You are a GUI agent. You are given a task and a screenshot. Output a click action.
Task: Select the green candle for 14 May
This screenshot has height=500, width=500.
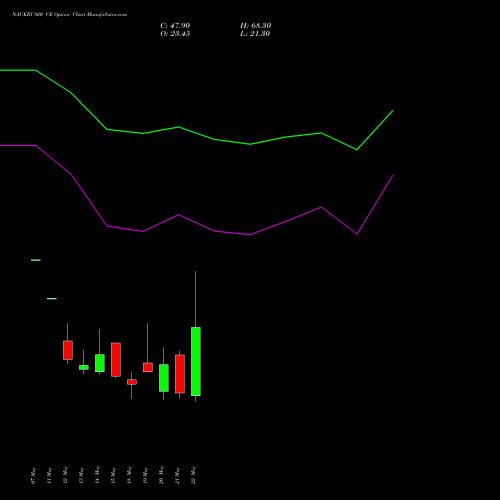tap(100, 363)
